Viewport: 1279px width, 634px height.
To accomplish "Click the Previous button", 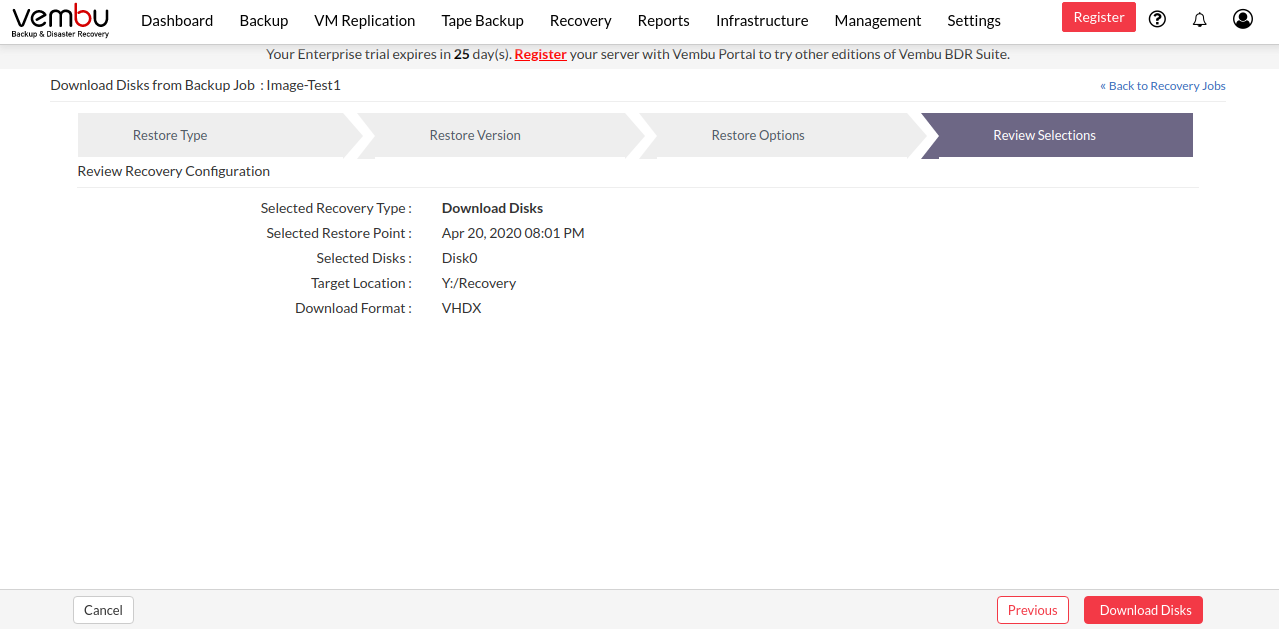I will click(x=1033, y=610).
